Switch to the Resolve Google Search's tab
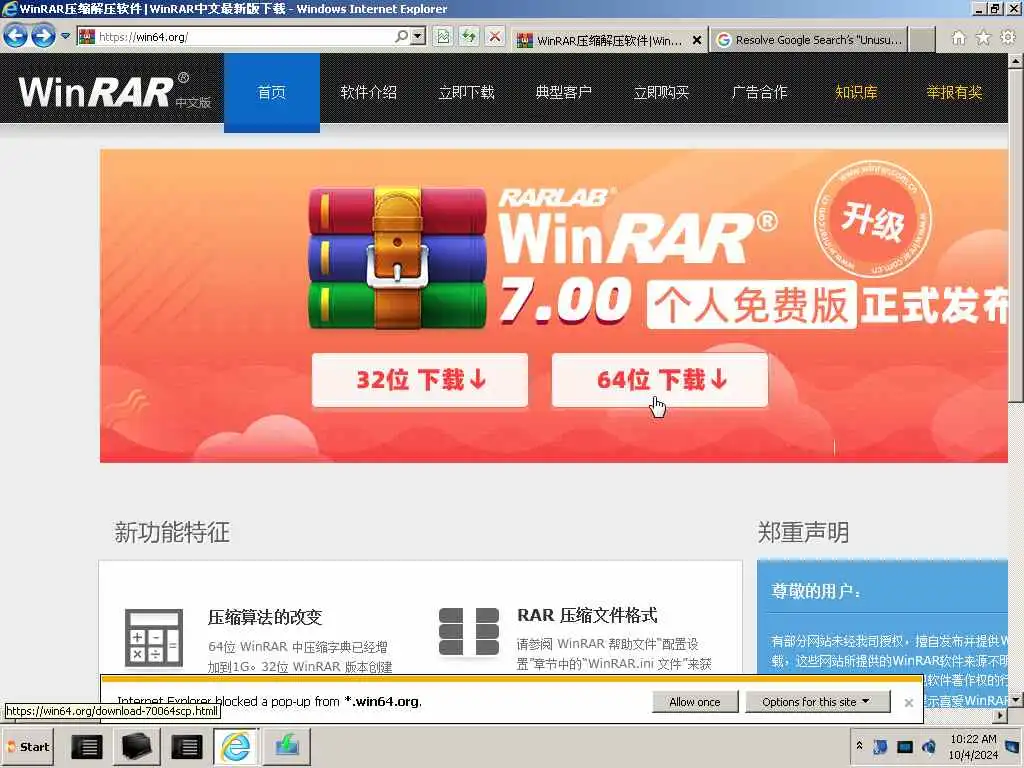The height and width of the screenshot is (768, 1024). [809, 40]
